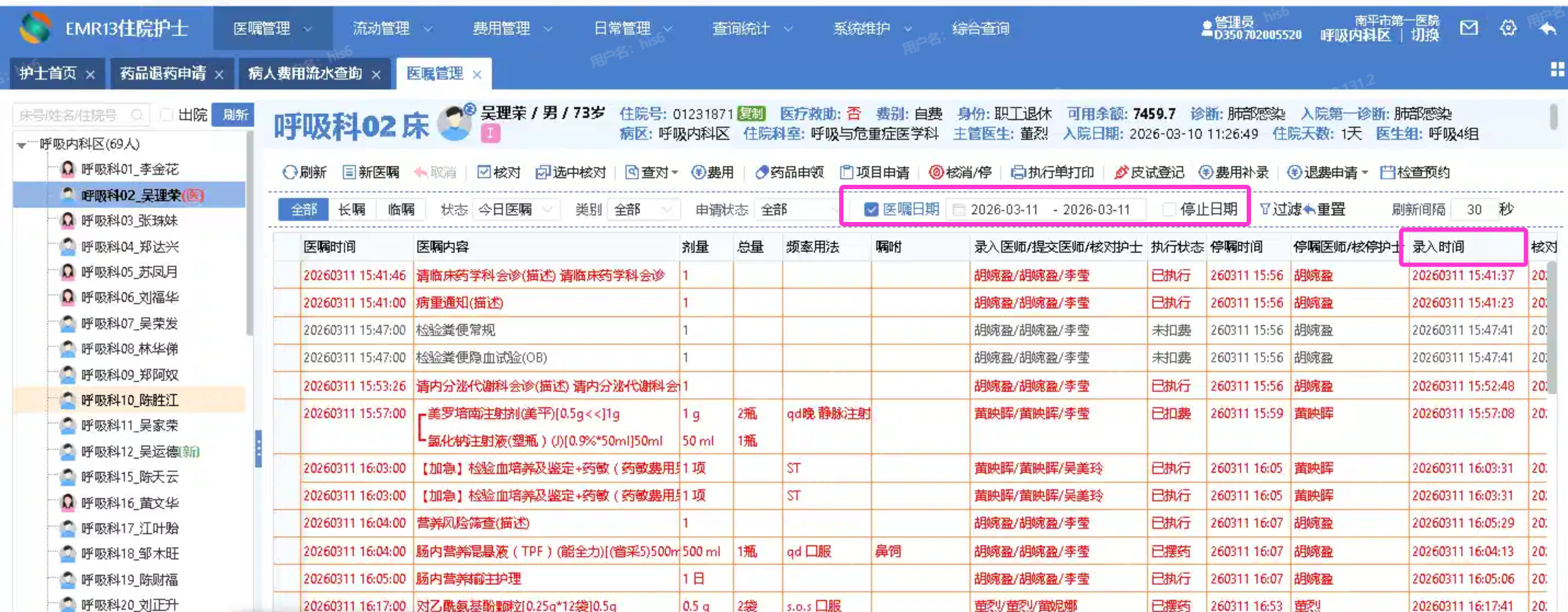Click the green 复制 copy button
This screenshot has width=1568, height=612.
click(751, 114)
